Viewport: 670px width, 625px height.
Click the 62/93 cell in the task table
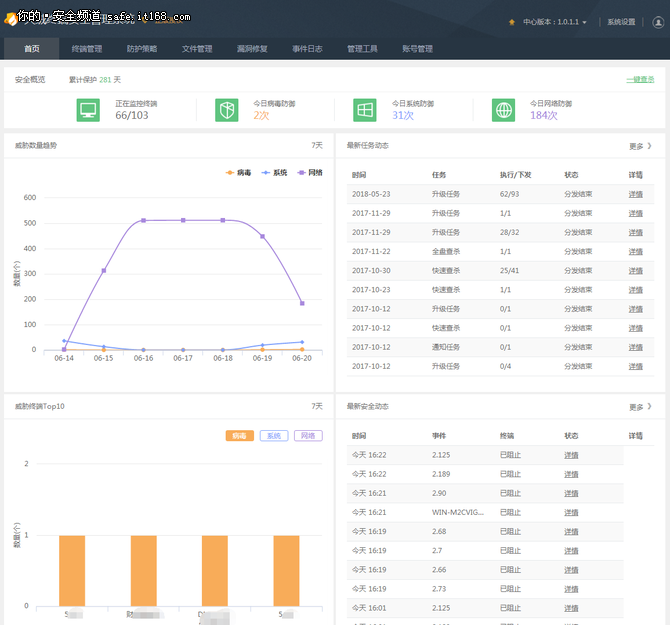click(x=509, y=194)
